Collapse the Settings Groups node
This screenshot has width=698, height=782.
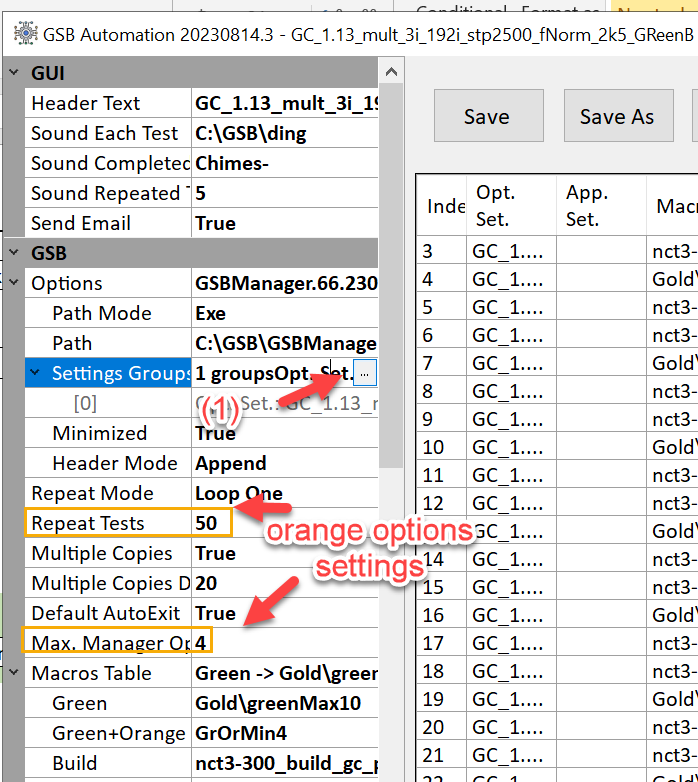36,373
